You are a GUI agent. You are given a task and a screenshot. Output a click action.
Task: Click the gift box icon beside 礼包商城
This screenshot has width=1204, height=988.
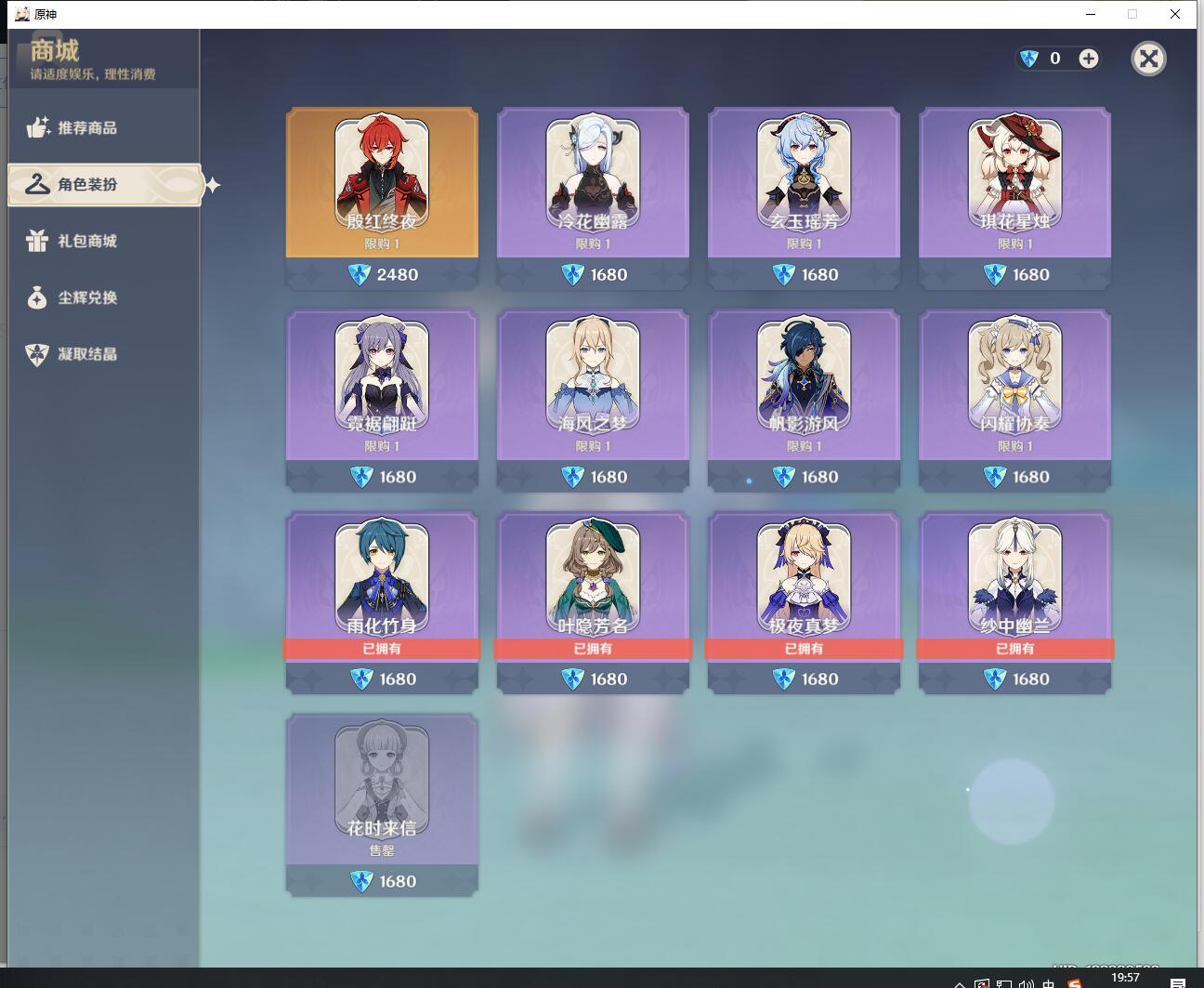tap(37, 241)
